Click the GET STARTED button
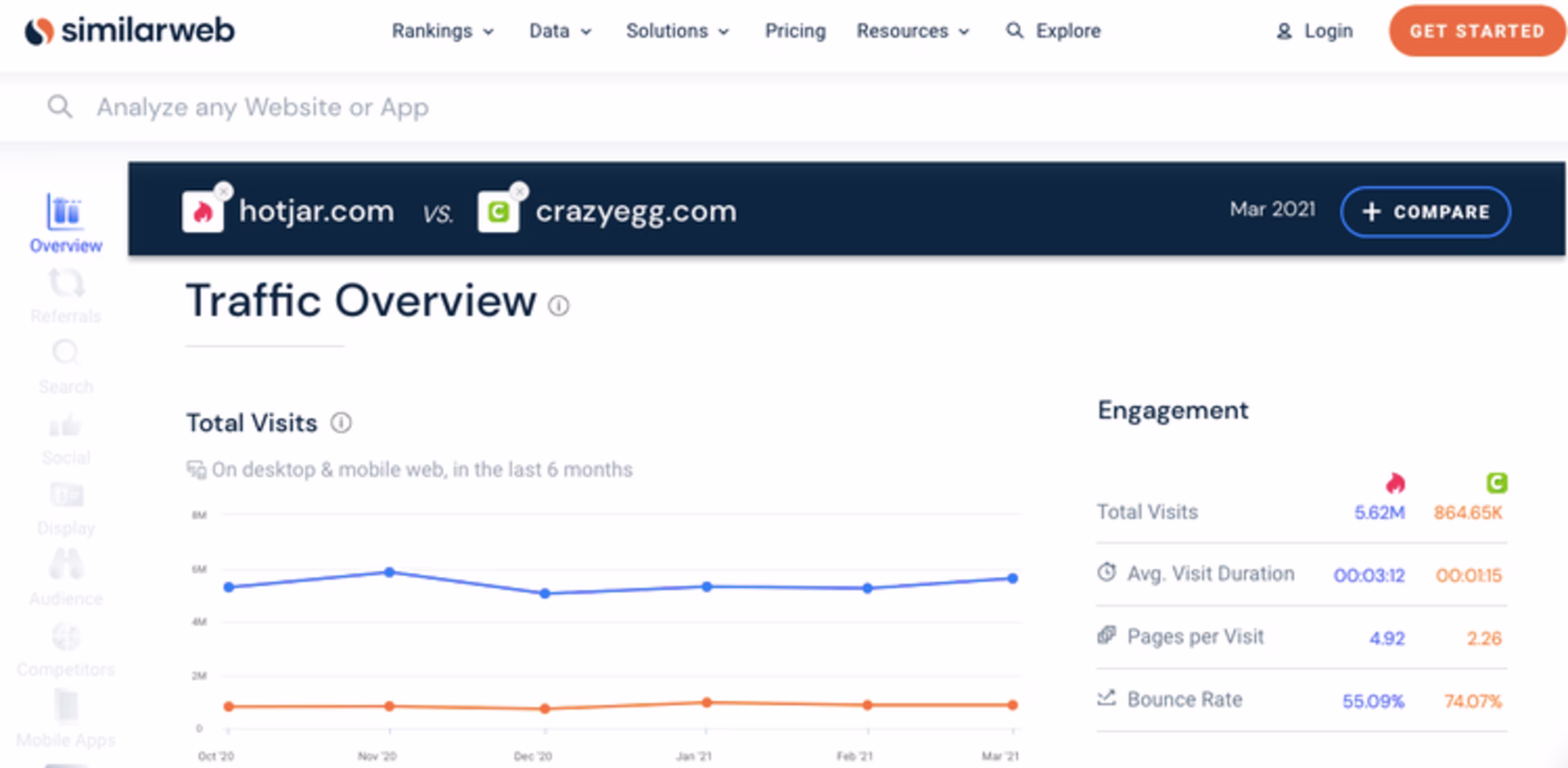 [1477, 31]
